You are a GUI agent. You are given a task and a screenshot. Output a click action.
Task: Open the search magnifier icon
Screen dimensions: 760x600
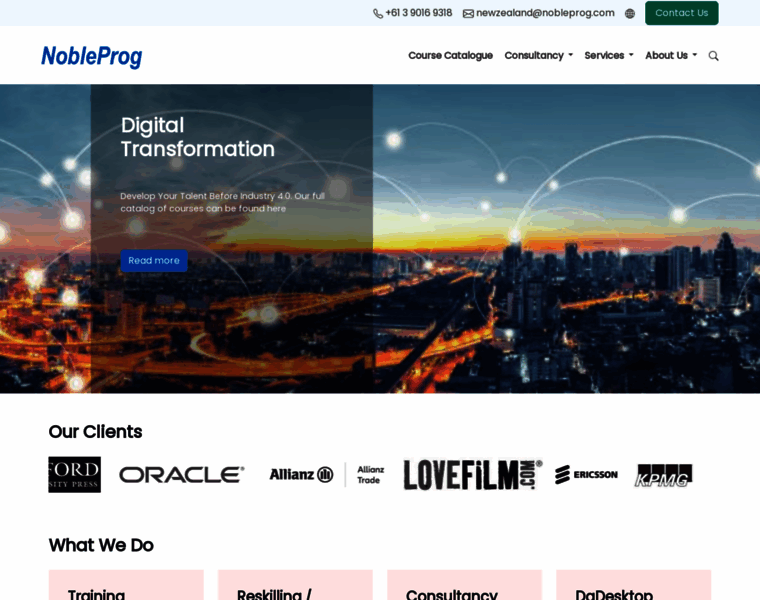coord(713,56)
